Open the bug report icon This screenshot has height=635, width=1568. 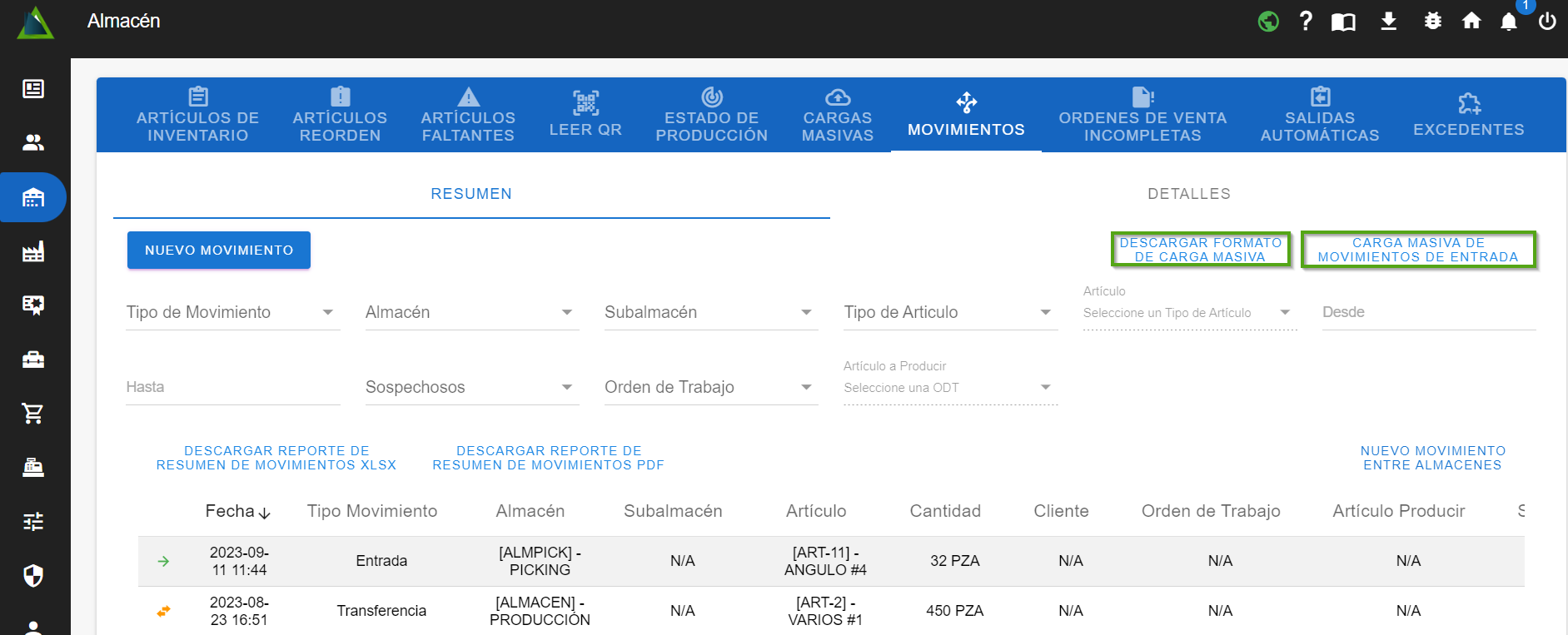click(1432, 22)
